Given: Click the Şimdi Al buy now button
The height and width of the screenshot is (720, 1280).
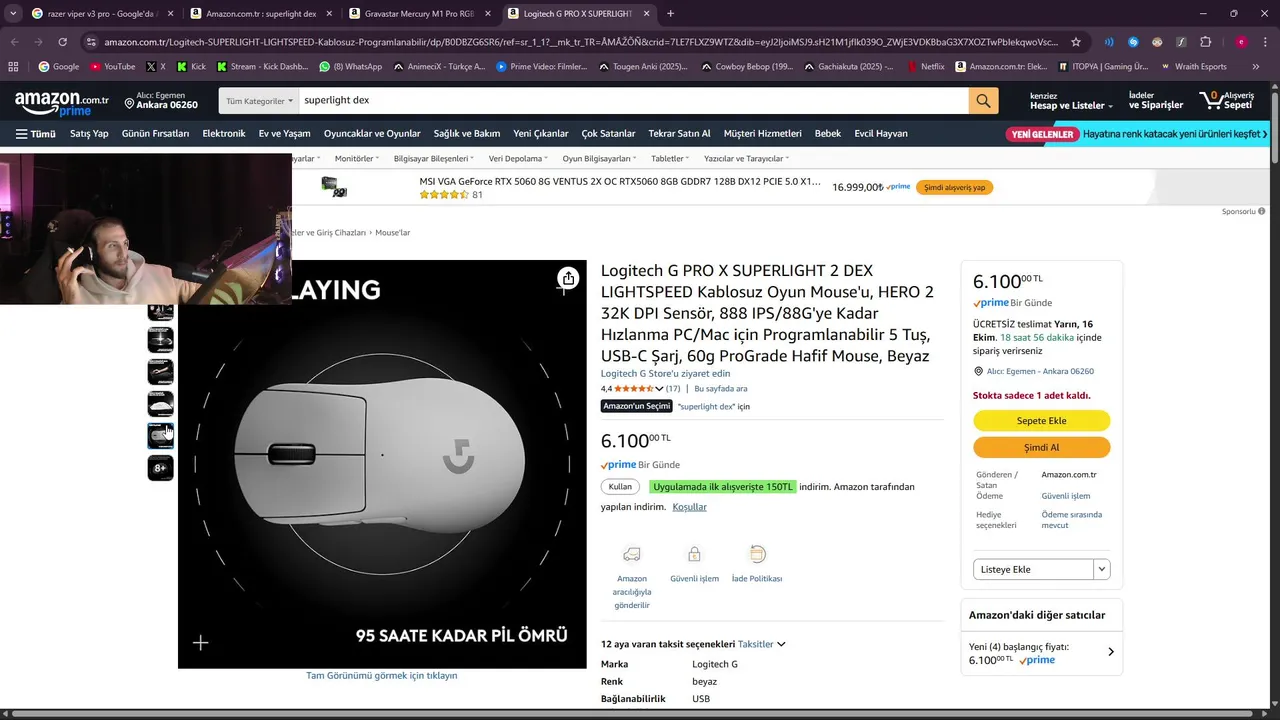Looking at the screenshot, I should (x=1041, y=448).
